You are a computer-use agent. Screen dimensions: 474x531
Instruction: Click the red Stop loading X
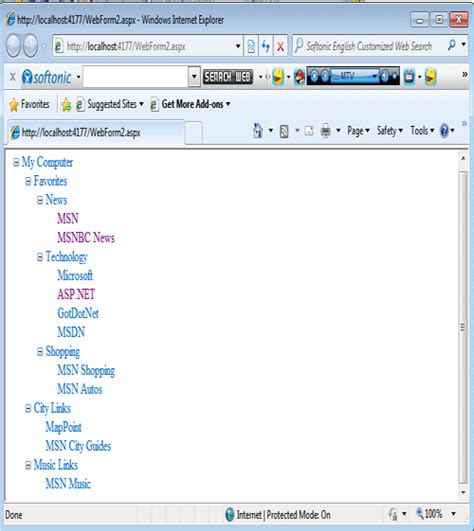pyautogui.click(x=280, y=46)
